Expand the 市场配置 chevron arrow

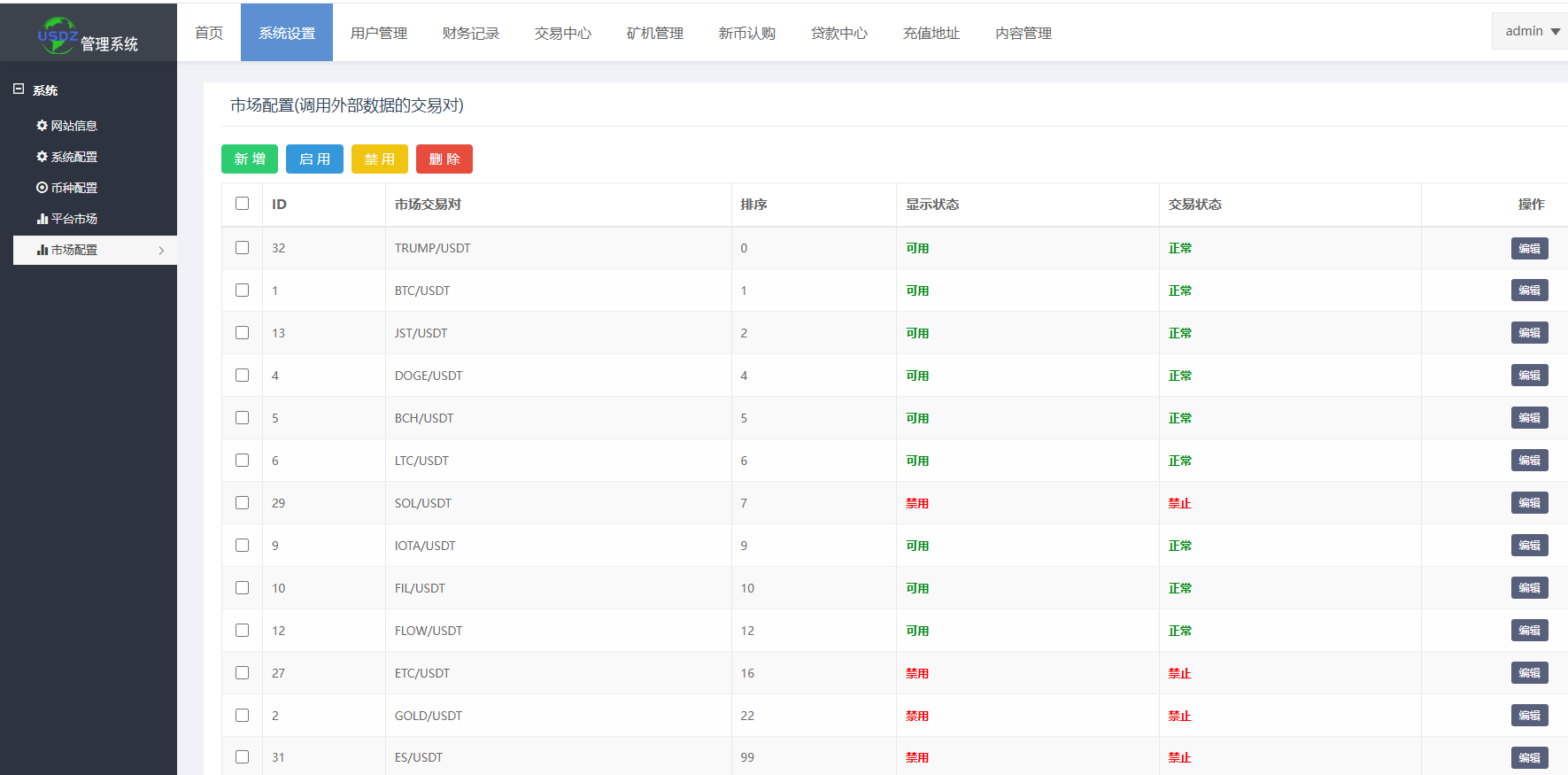[161, 251]
